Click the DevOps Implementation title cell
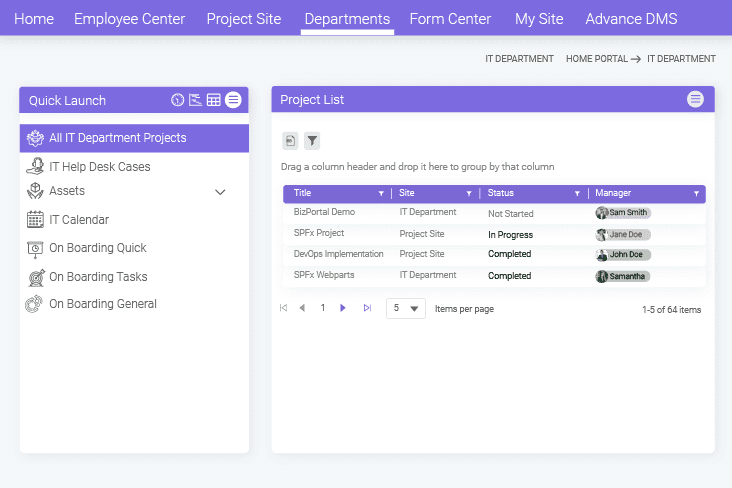This screenshot has width=732, height=488. click(338, 254)
